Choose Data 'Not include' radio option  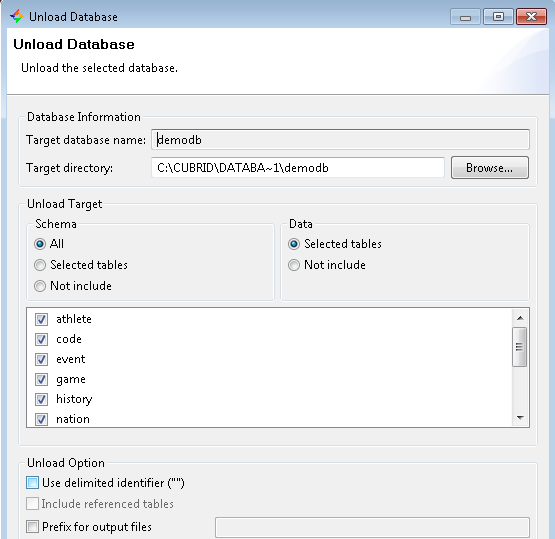[294, 265]
